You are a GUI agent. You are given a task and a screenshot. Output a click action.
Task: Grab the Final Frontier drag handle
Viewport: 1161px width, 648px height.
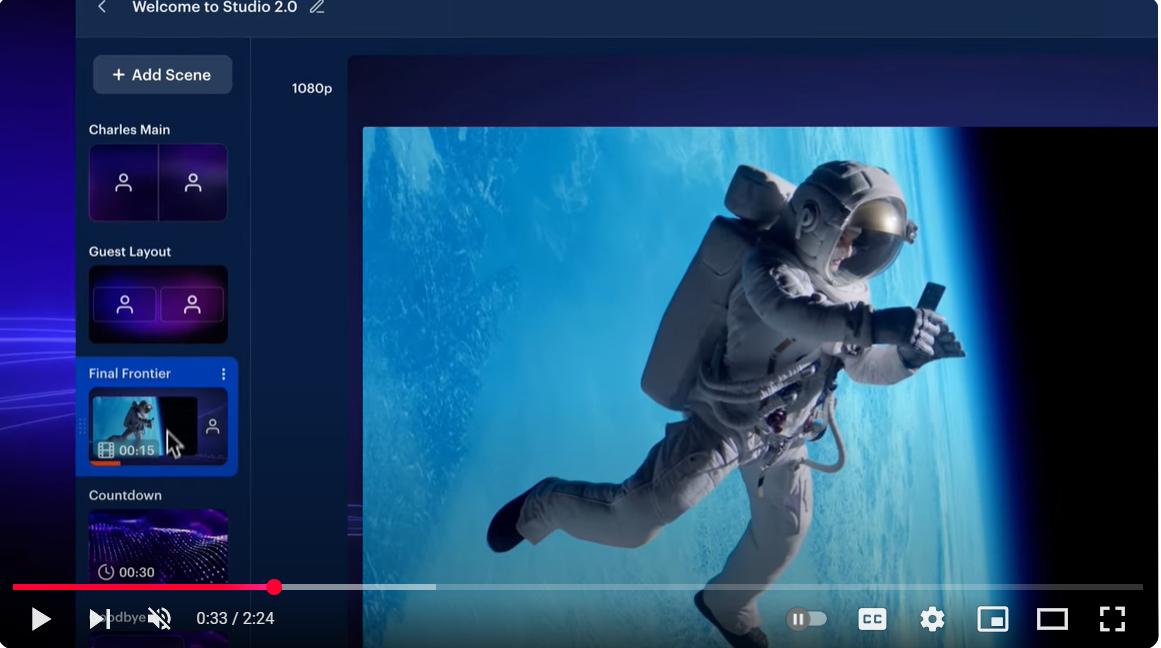[x=82, y=426]
